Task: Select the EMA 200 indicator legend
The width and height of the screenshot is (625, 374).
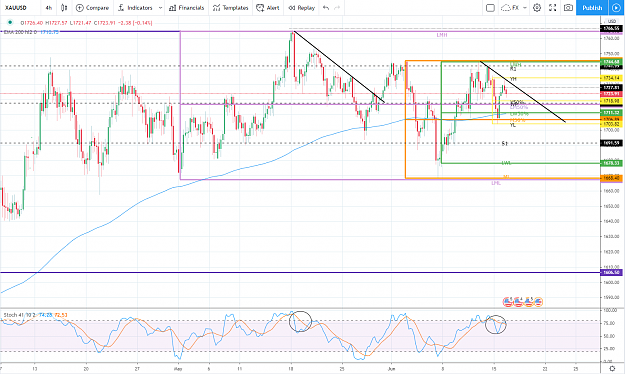Action: [20, 32]
